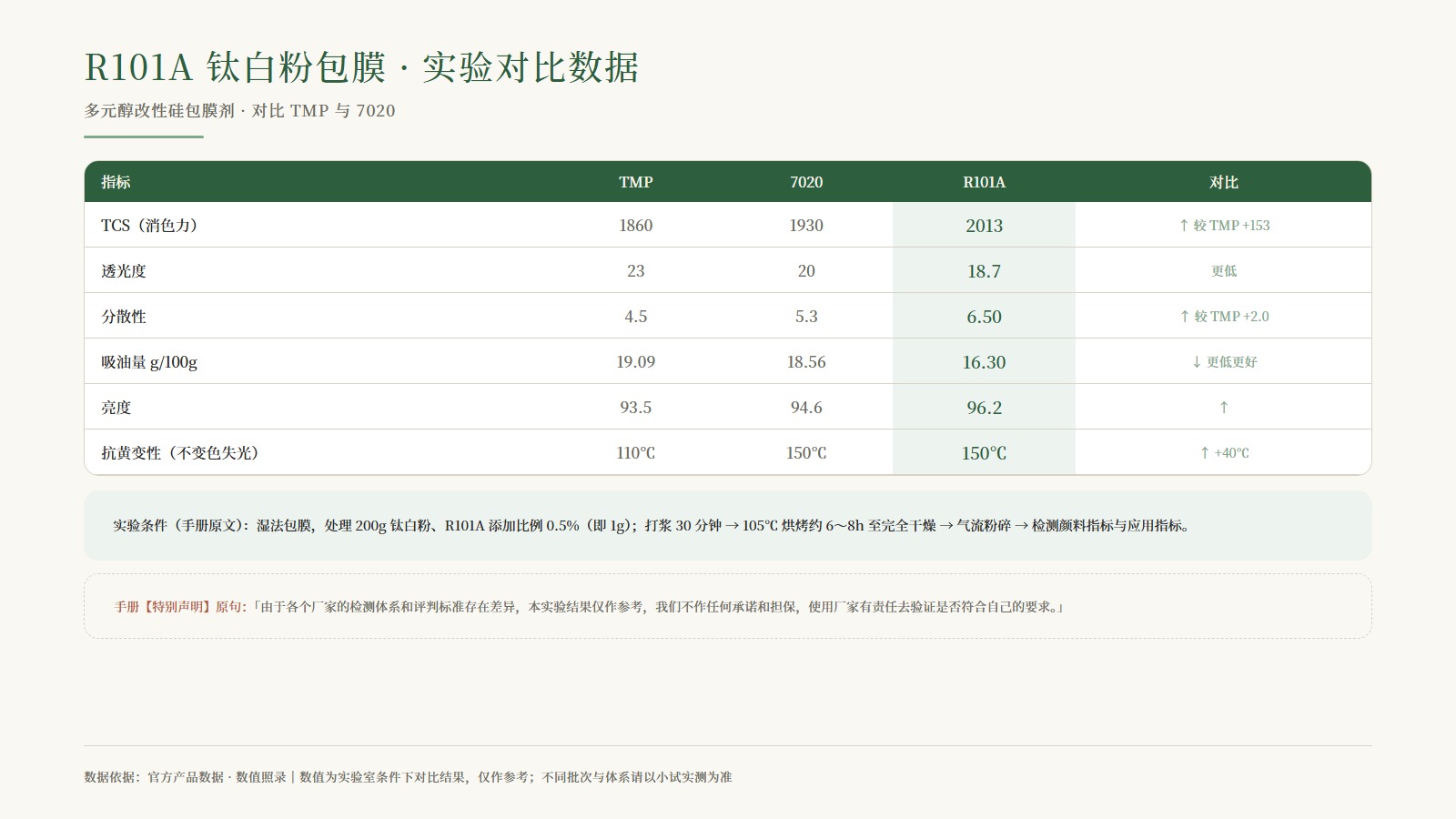Click the value 93.5 in 亮度 row
Viewport: 1456px width, 819px height.
tap(636, 407)
